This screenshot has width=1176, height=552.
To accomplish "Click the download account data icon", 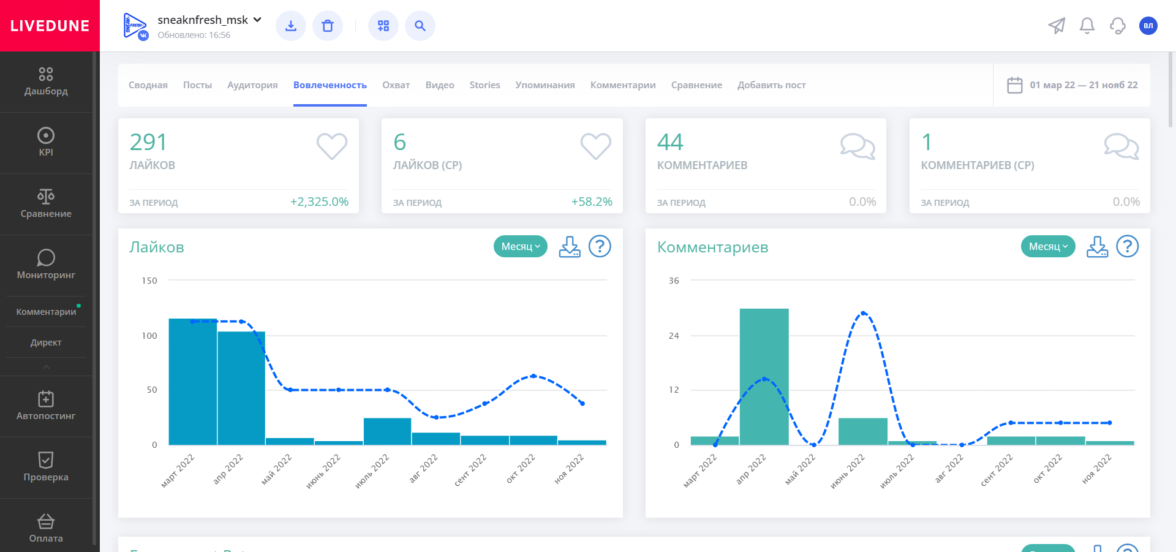I will (x=291, y=26).
